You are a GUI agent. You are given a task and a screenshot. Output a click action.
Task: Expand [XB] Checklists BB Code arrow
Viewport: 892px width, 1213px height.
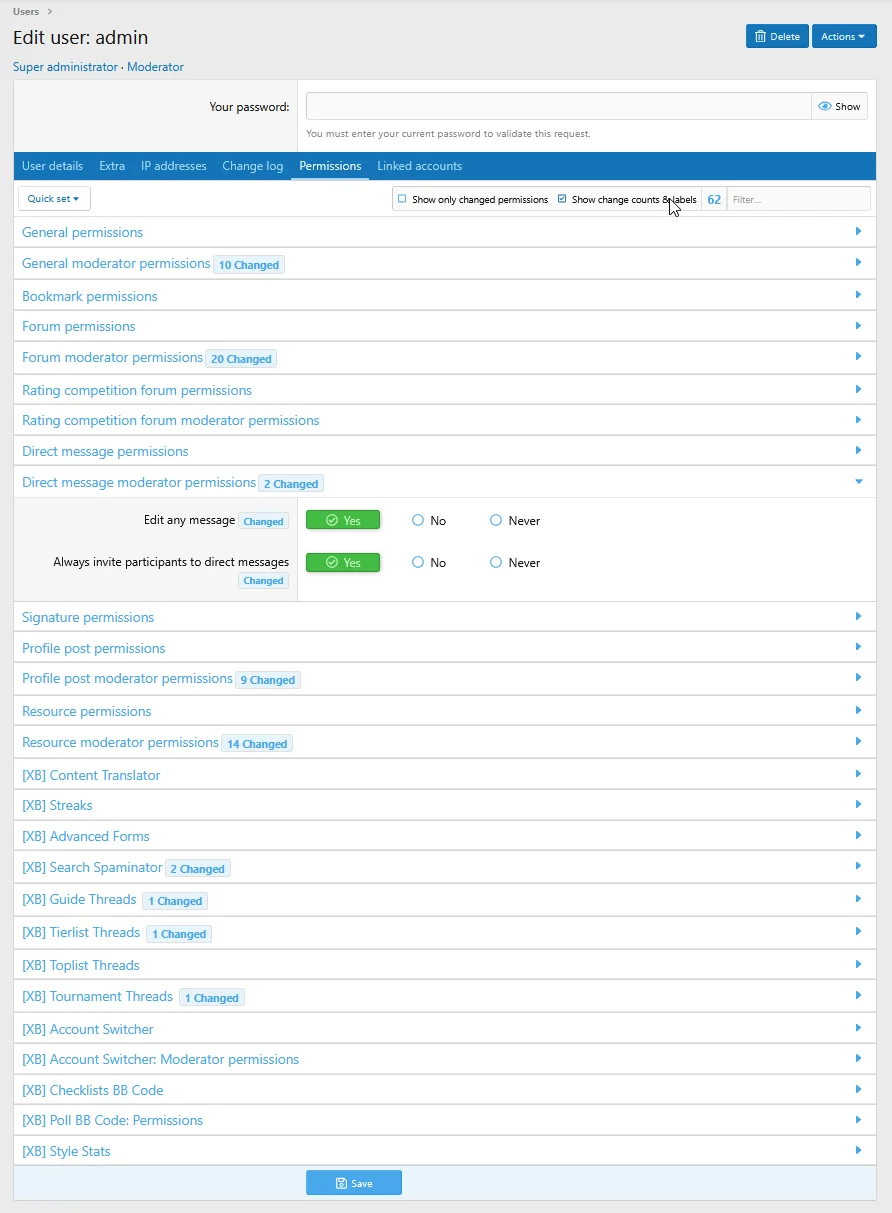point(858,1089)
